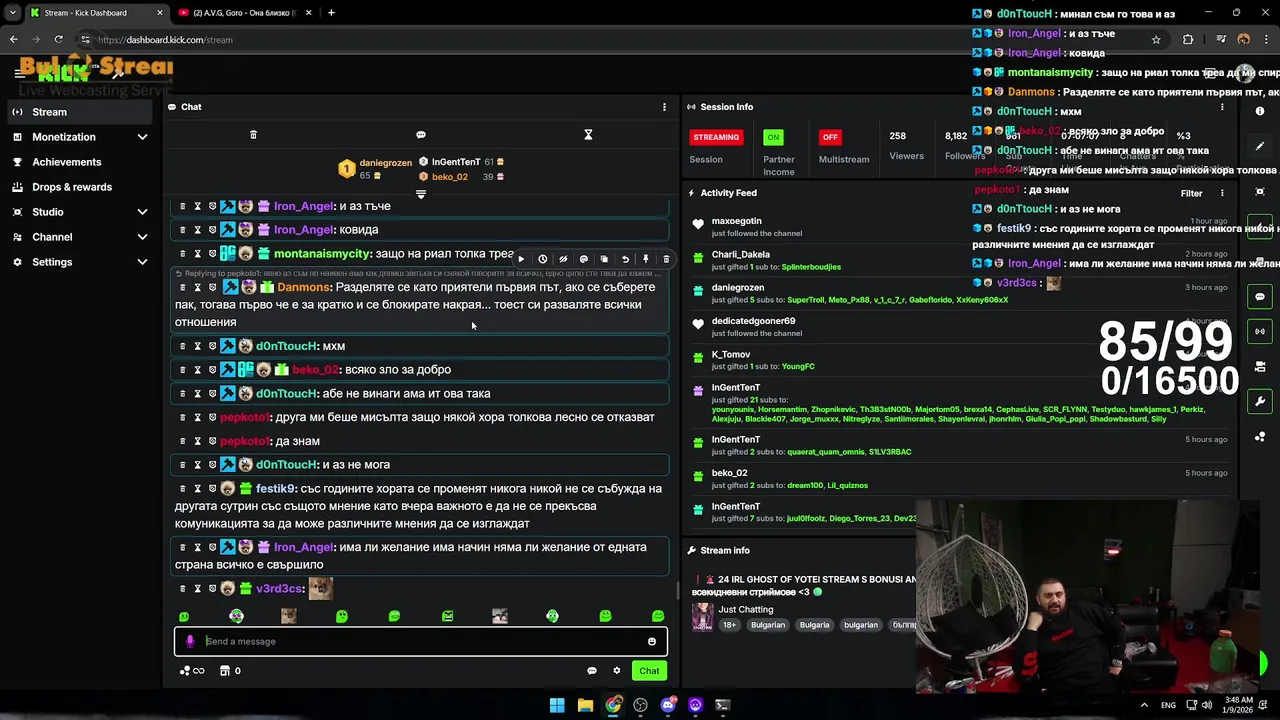Open the Chat panel three-dot menu
The width and height of the screenshot is (1280, 720).
664,107
